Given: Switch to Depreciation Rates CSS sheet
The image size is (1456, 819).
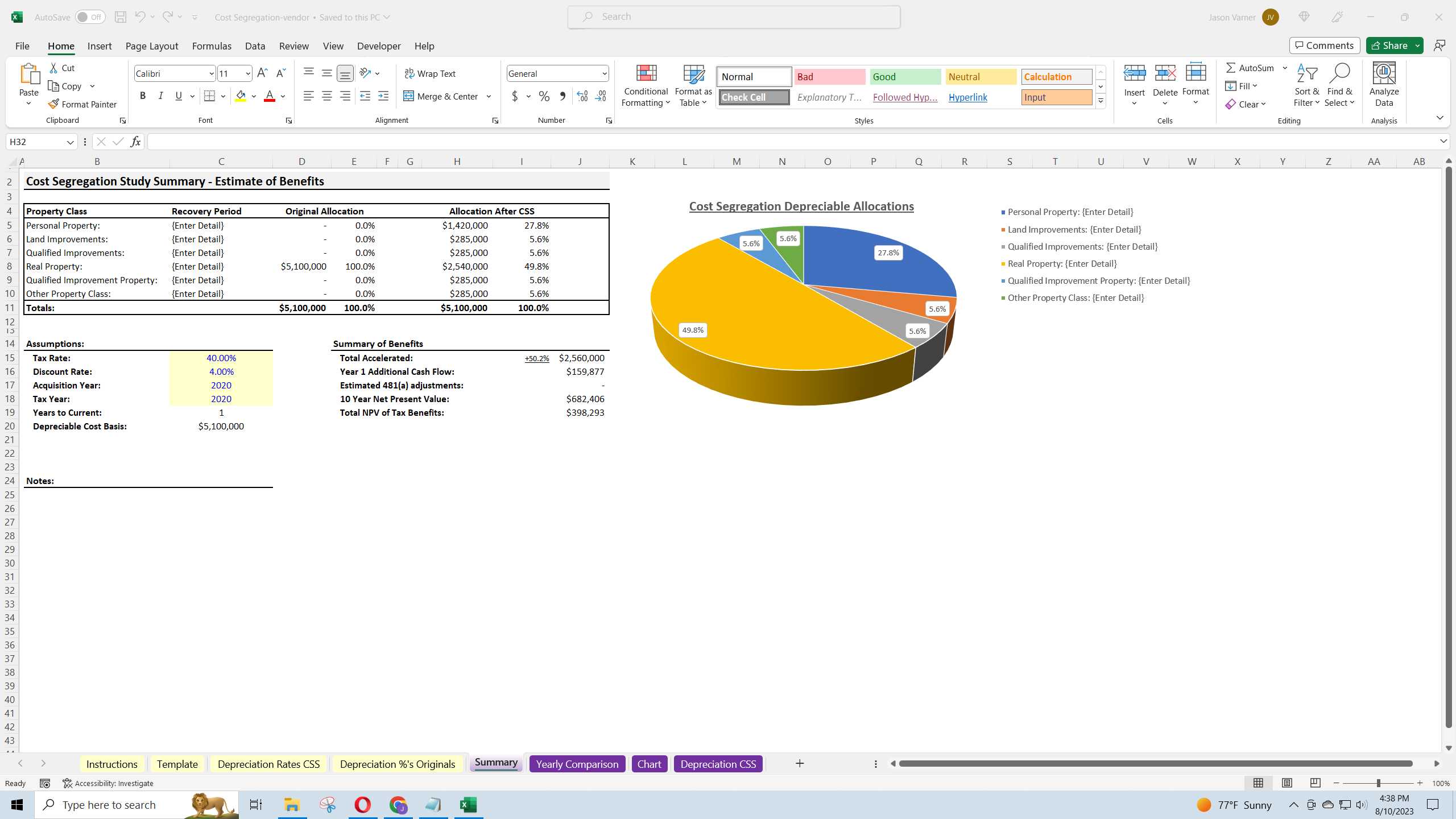Looking at the screenshot, I should click(x=268, y=764).
